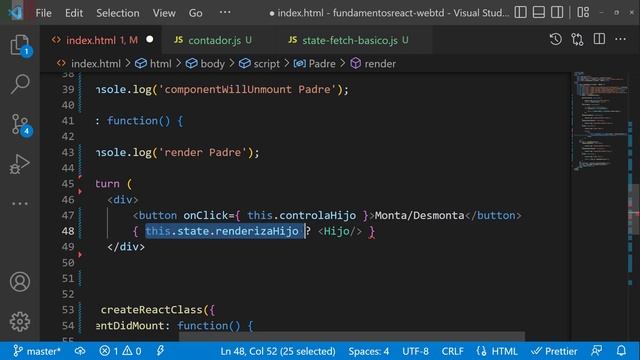Screen dimensions: 640x360
Task: Open Problems via errors and warnings indicator
Action: (x=120, y=351)
